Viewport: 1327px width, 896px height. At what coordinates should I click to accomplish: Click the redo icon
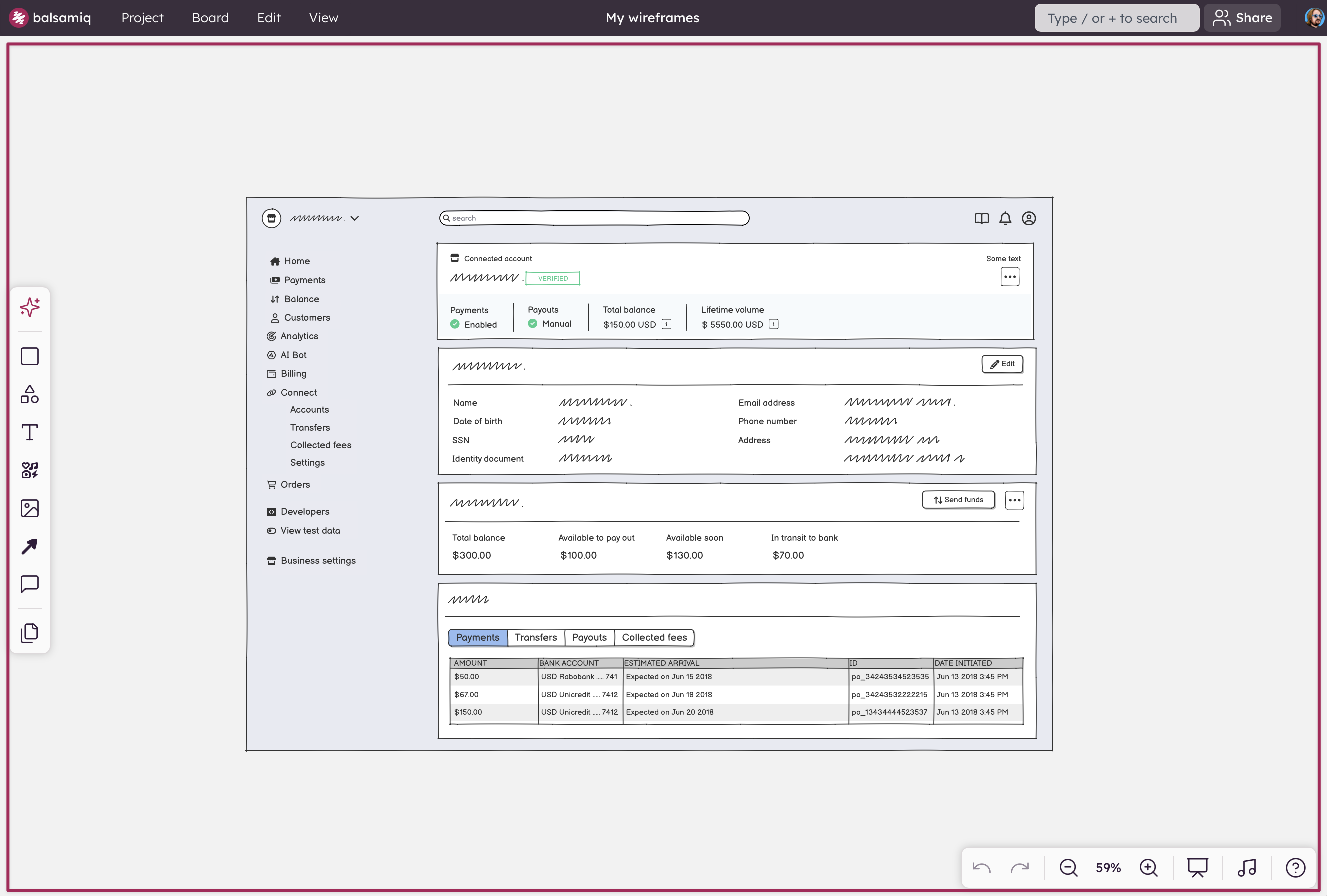tap(1020, 868)
